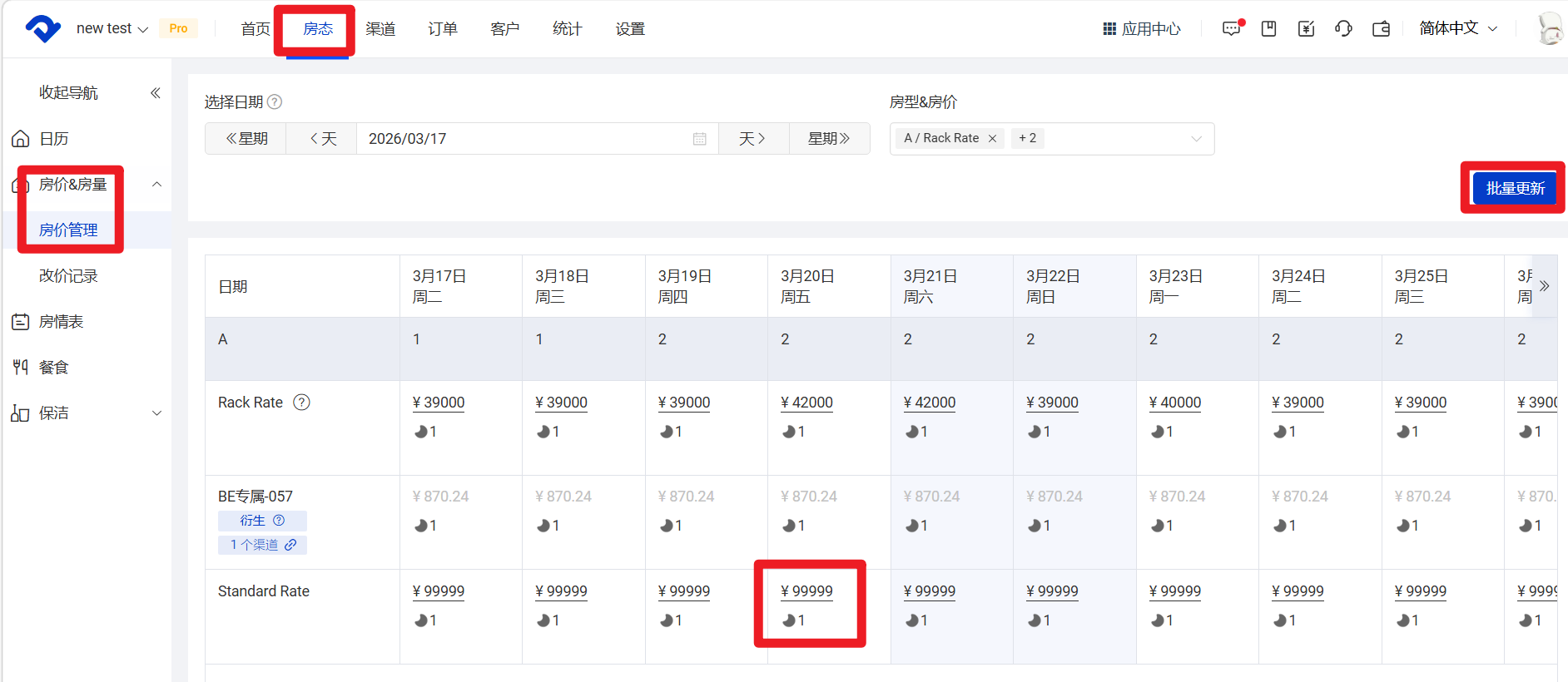Remove the A / Rack Rate tag
Image resolution: width=1568 pixels, height=682 pixels.
[x=992, y=139]
